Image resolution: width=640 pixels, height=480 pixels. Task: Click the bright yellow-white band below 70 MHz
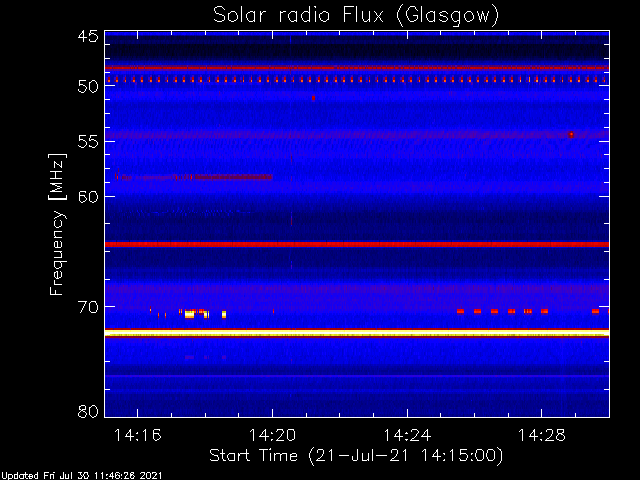357,333
